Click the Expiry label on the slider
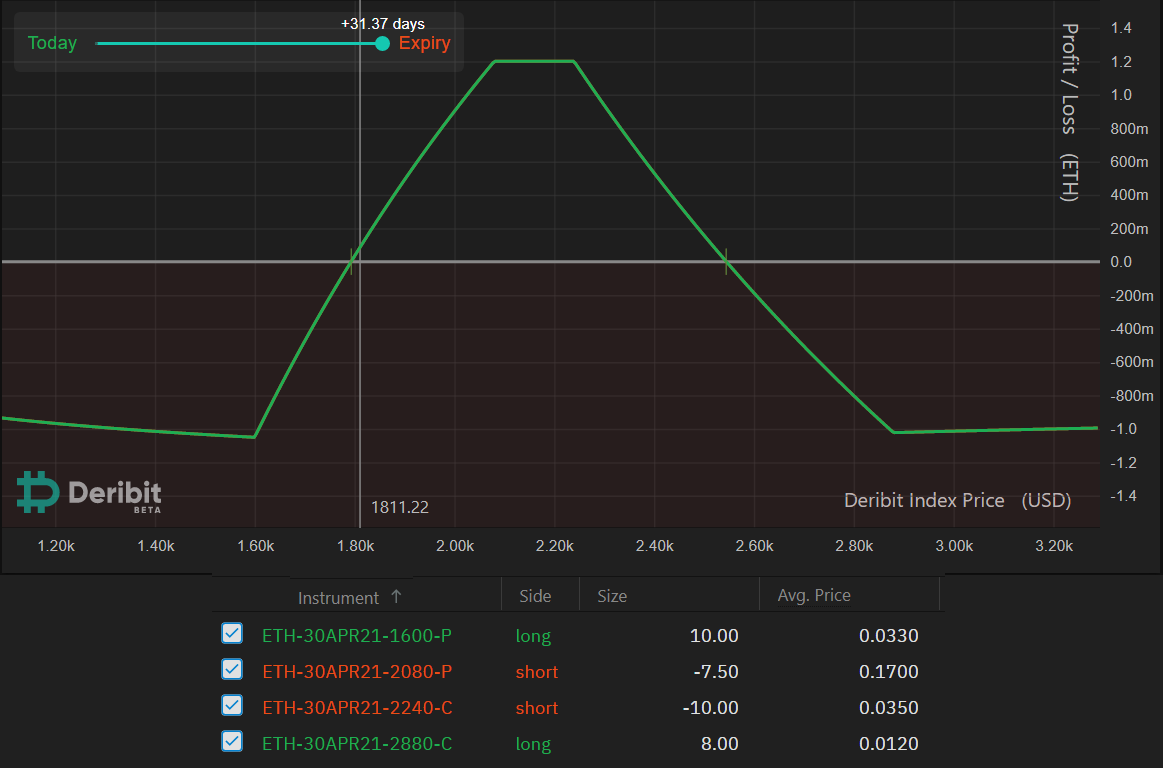Image resolution: width=1163 pixels, height=768 pixels. click(x=424, y=43)
